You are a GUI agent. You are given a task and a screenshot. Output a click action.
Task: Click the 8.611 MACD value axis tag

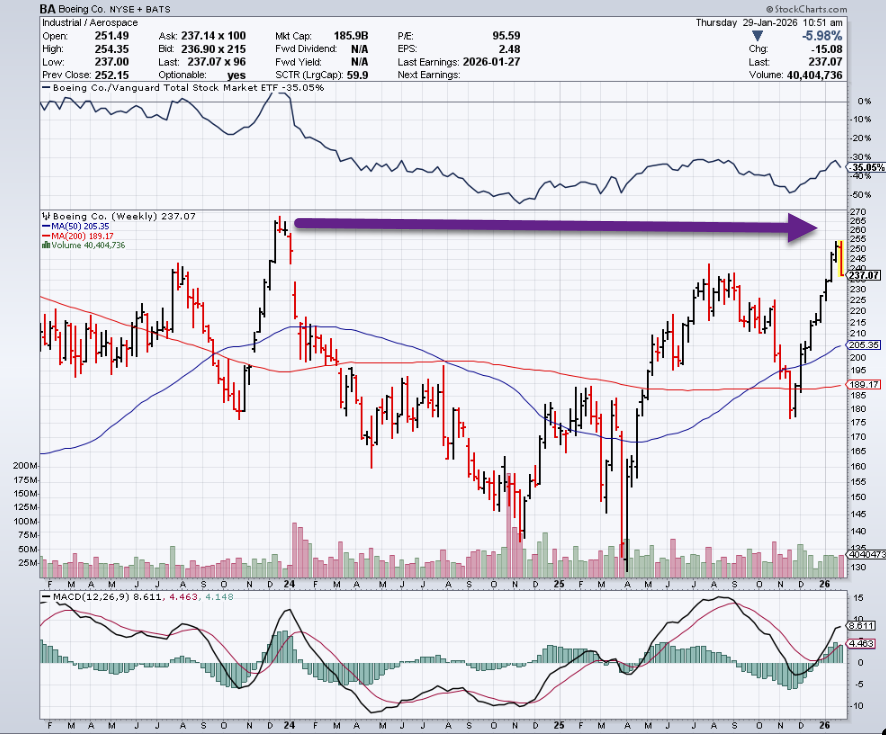[864, 623]
